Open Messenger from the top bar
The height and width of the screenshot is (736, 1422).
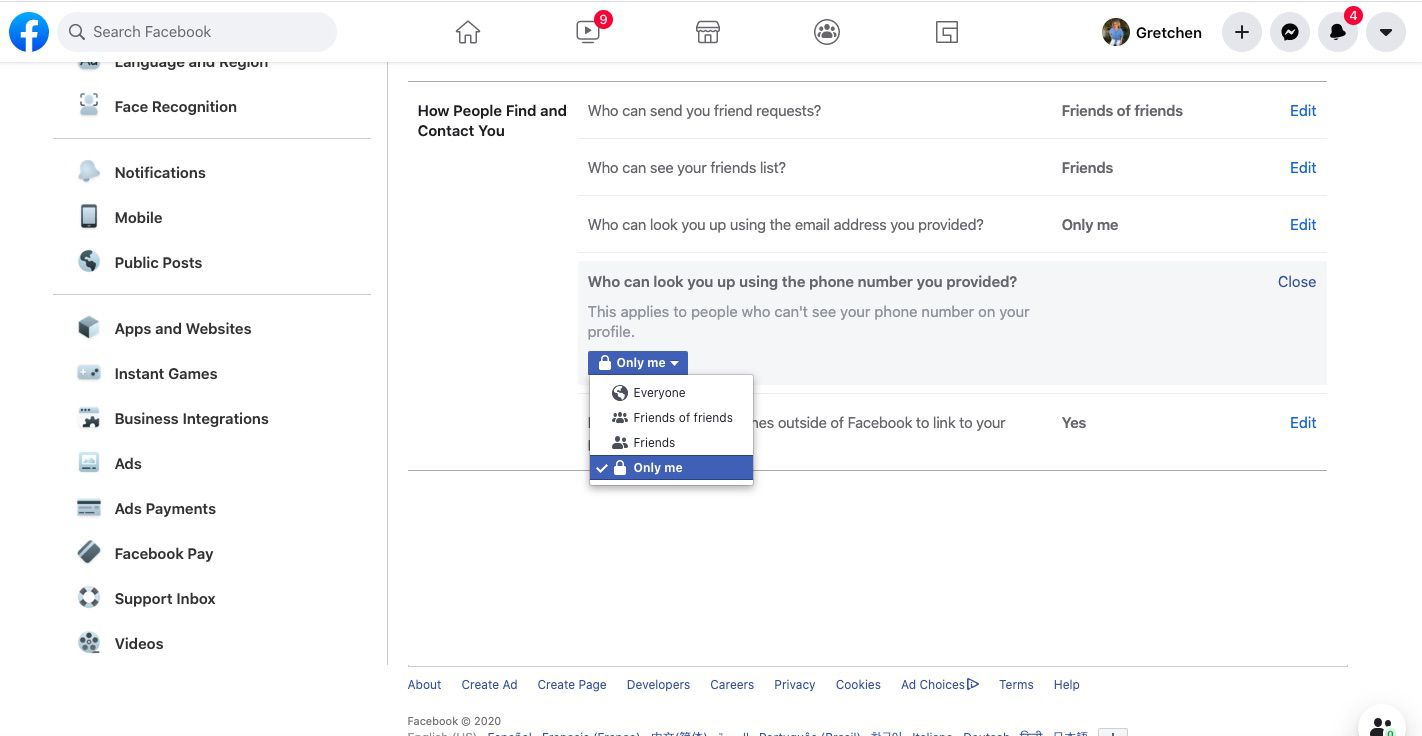[1290, 32]
